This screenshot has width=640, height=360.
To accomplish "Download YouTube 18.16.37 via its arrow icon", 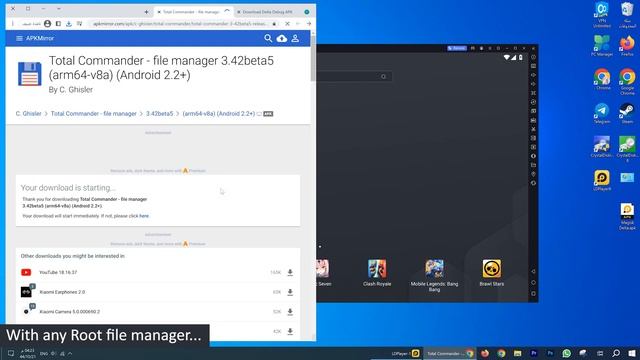I will pyautogui.click(x=290, y=272).
